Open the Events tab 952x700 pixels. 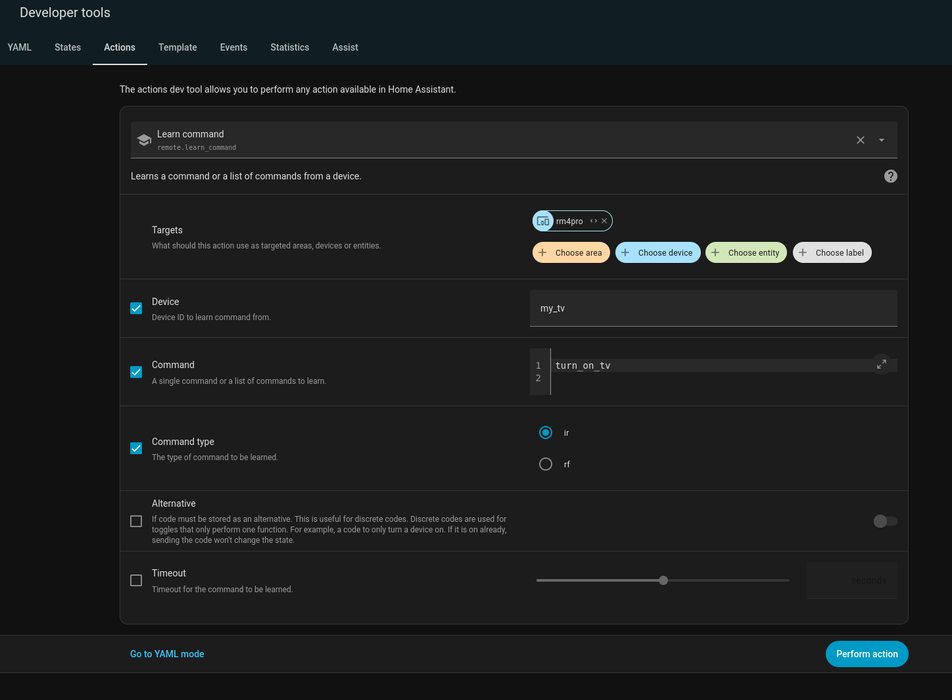[233, 47]
